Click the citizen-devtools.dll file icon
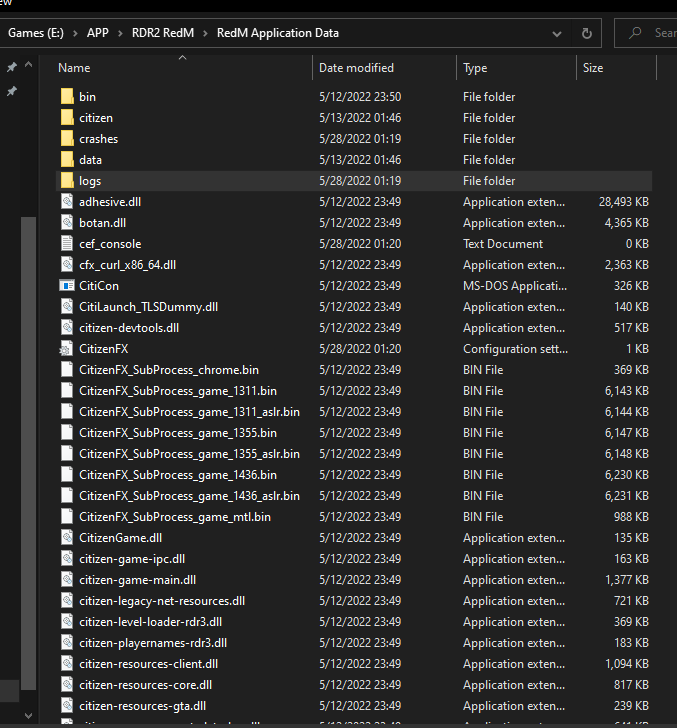677x728 pixels. coord(67,327)
